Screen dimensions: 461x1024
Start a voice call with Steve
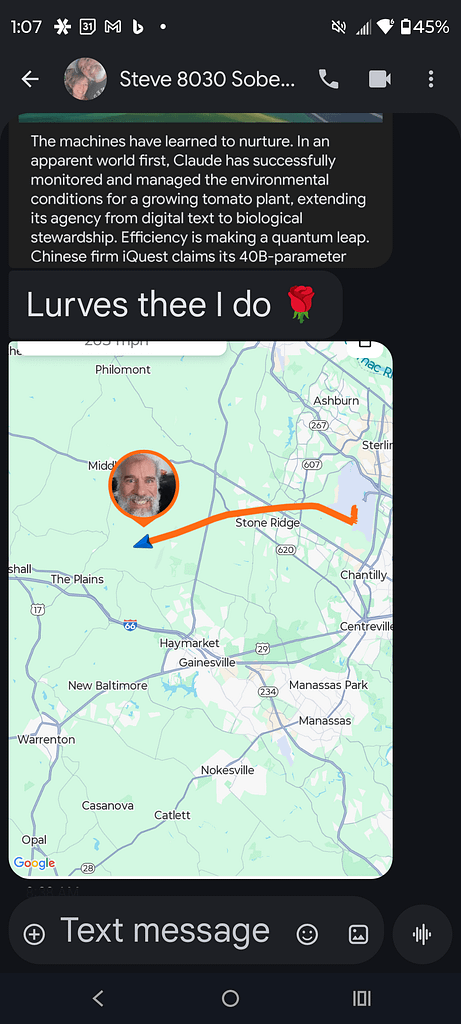point(328,80)
